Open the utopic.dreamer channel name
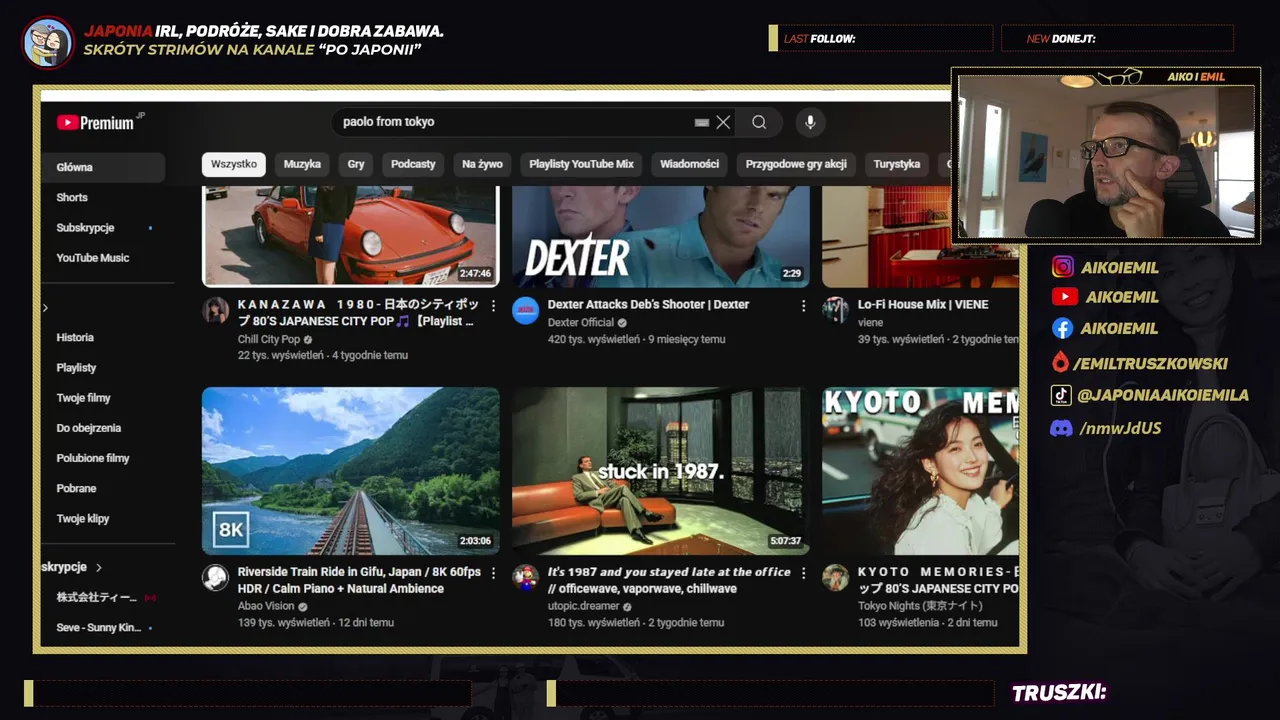1280x720 pixels. [584, 606]
